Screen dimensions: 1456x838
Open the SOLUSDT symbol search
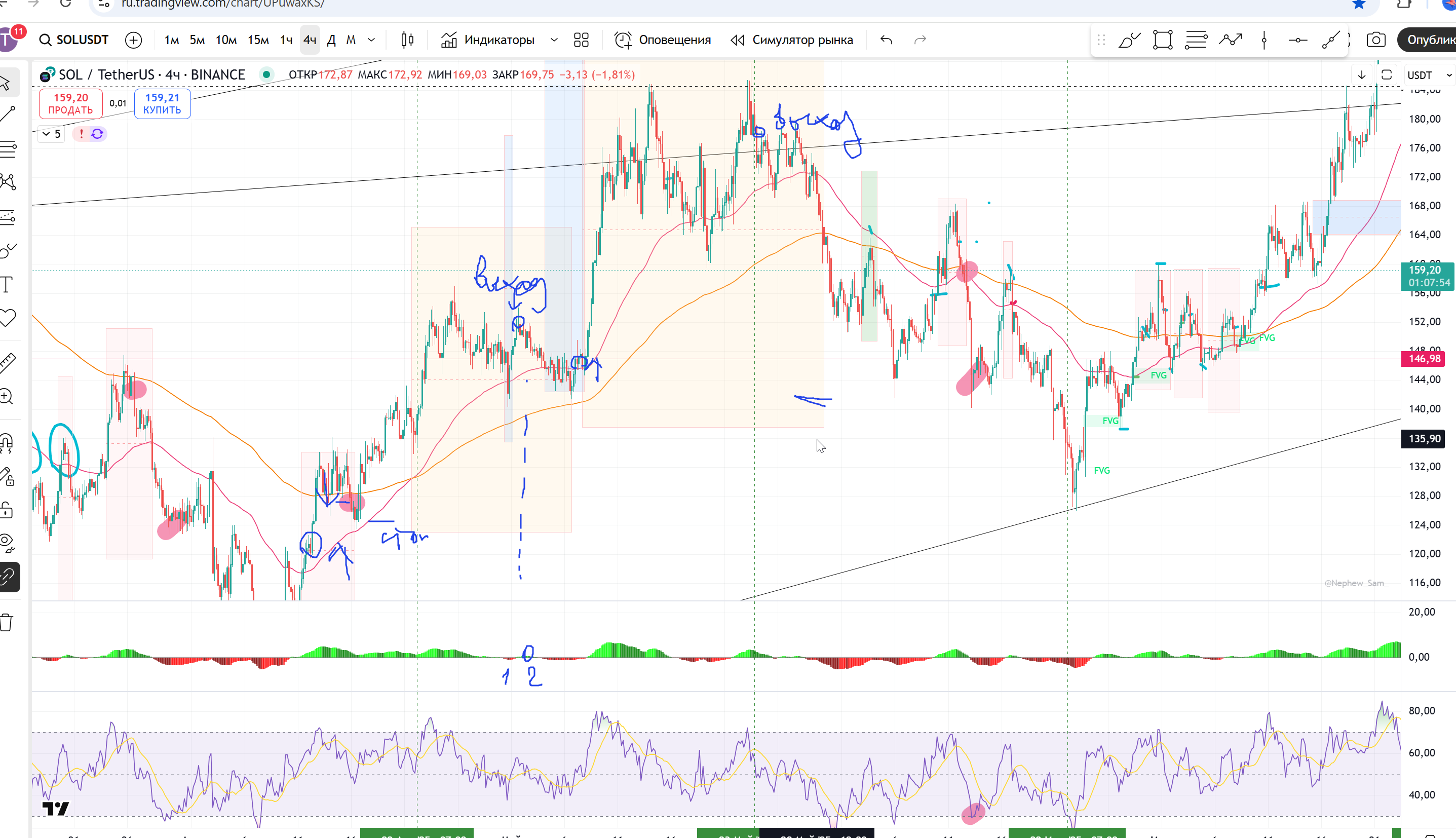click(73, 40)
